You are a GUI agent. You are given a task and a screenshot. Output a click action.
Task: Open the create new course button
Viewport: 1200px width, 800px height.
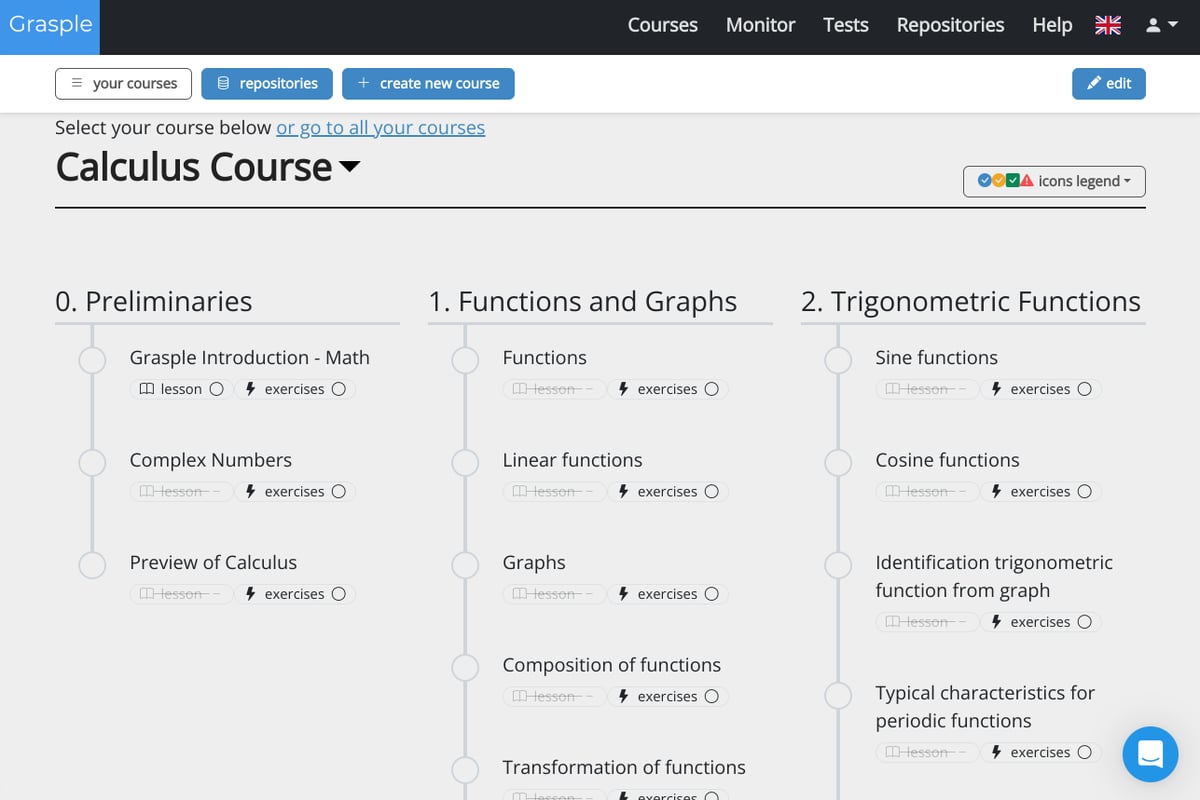point(428,84)
